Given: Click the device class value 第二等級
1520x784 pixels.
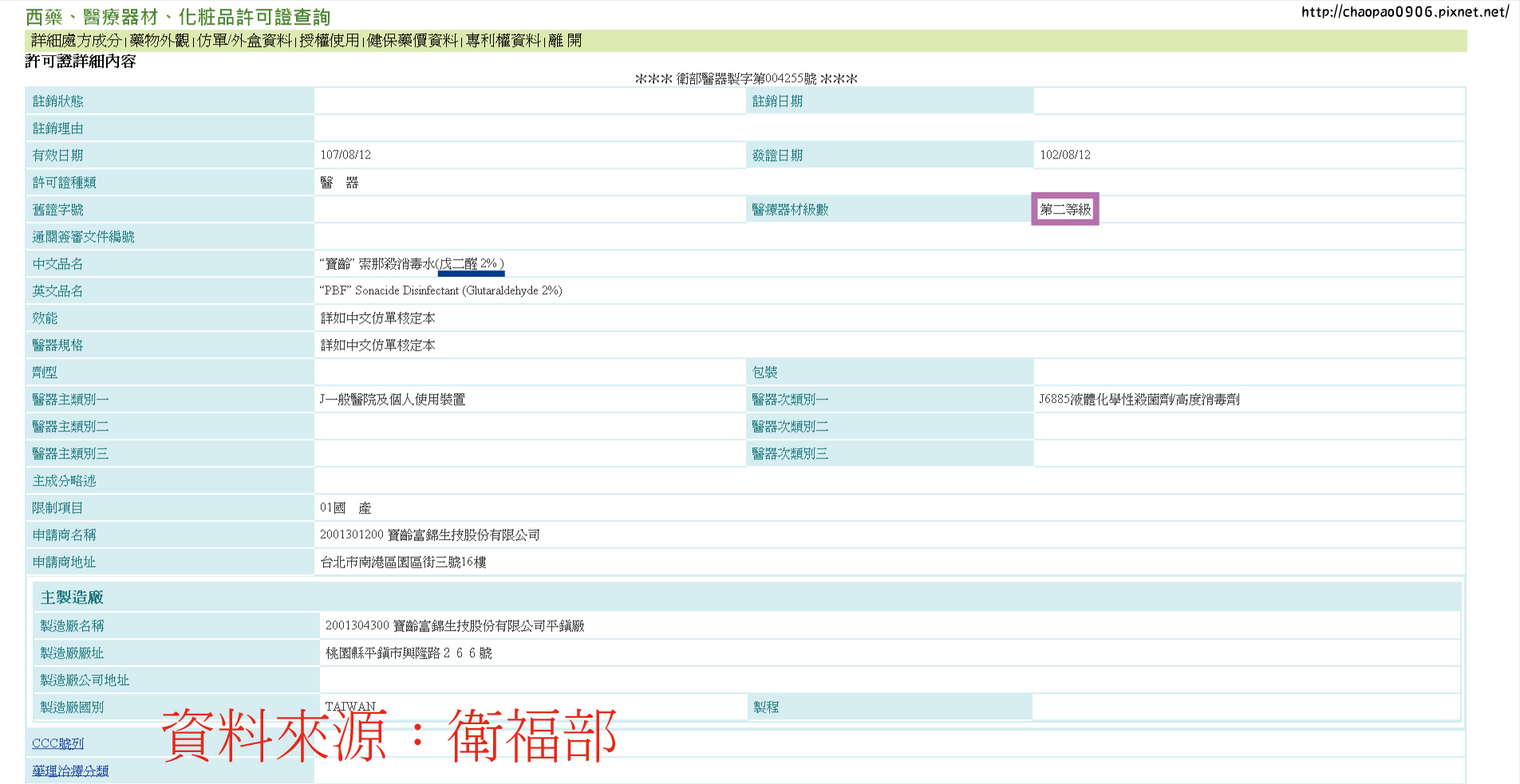Looking at the screenshot, I should [1065, 209].
